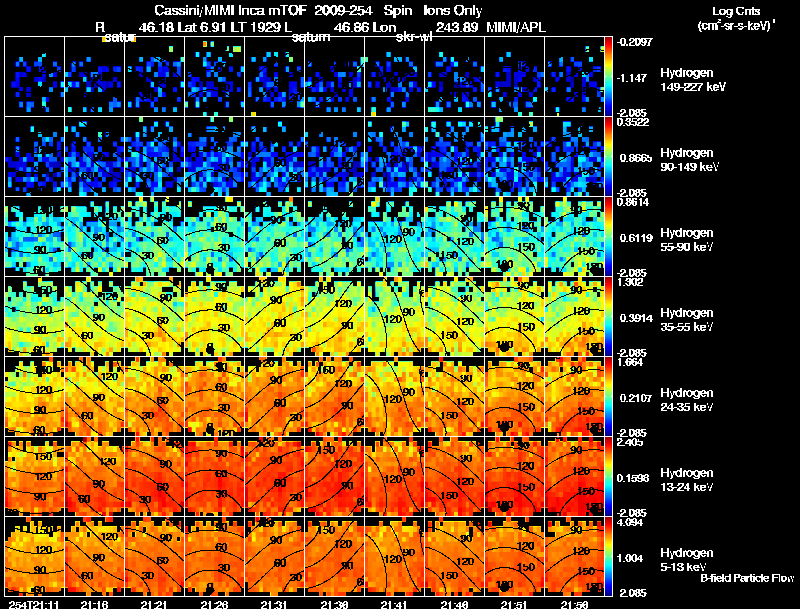
Task: Click the Hydrogen 55-90 keV color bar
Action: [608, 237]
